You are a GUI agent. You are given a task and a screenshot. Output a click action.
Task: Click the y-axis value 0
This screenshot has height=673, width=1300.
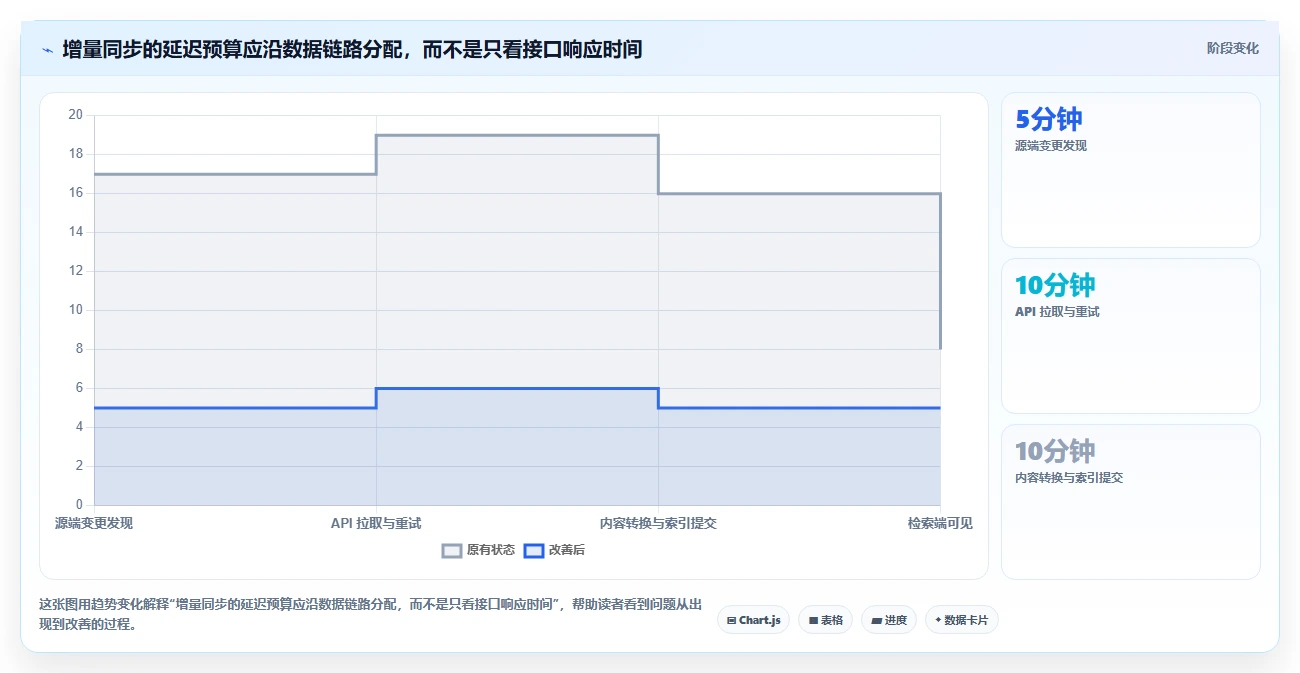(x=80, y=505)
